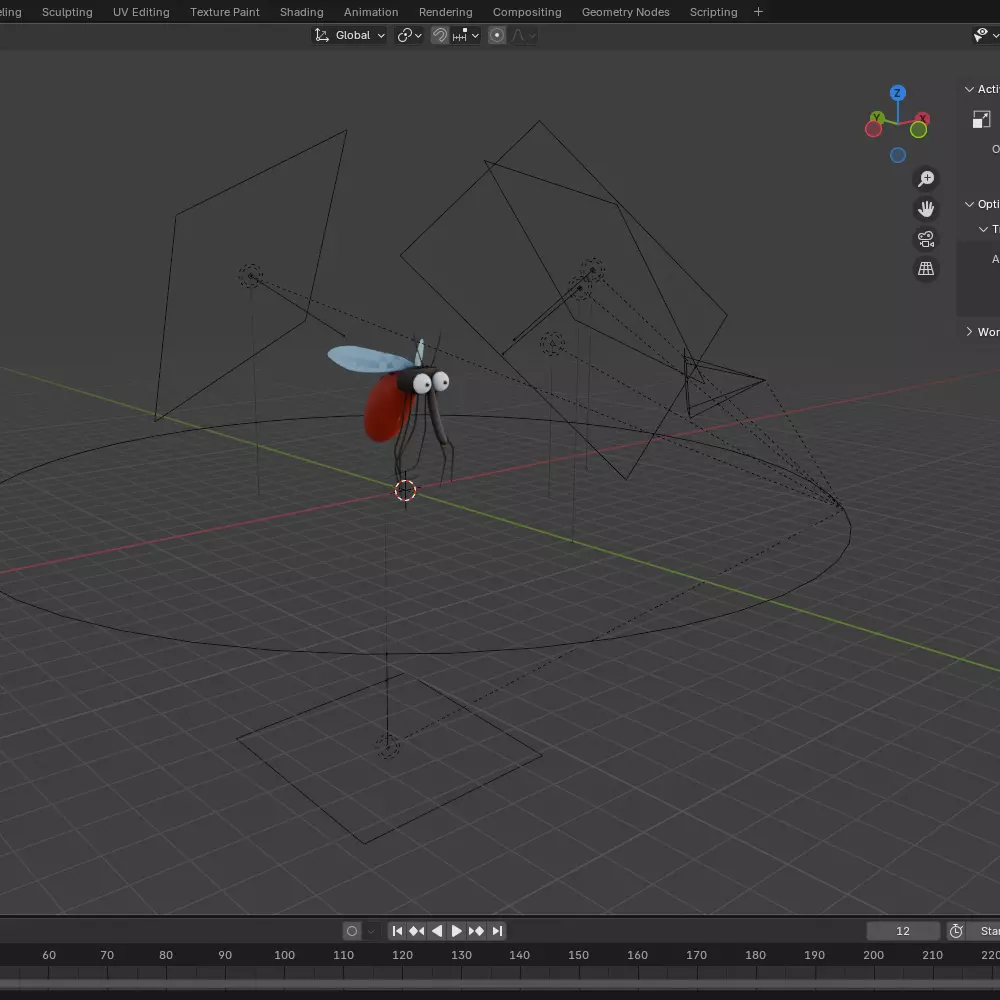Collapse the Active Tool panel section
This screenshot has height=1000, width=1000.
[x=969, y=89]
